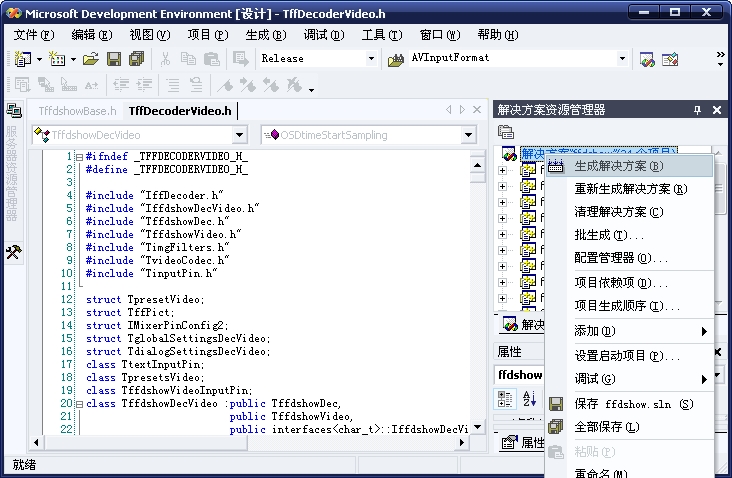
Task: Switch to the TffdshowBase.h tab
Action: tap(77, 111)
